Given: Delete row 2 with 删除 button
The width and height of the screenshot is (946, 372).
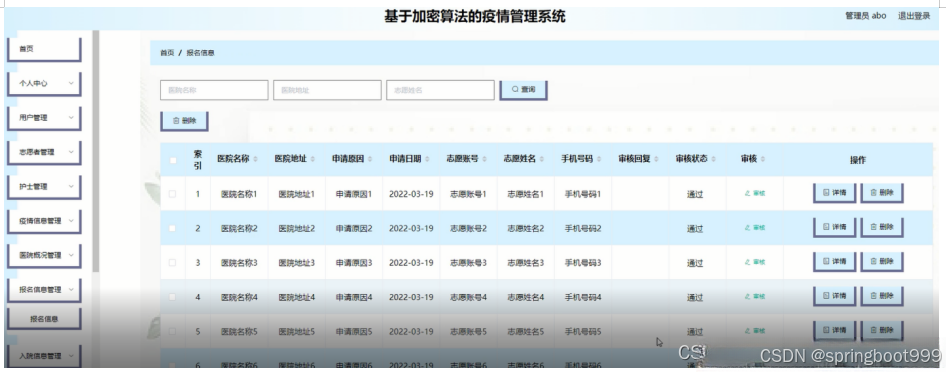Looking at the screenshot, I should pos(881,227).
